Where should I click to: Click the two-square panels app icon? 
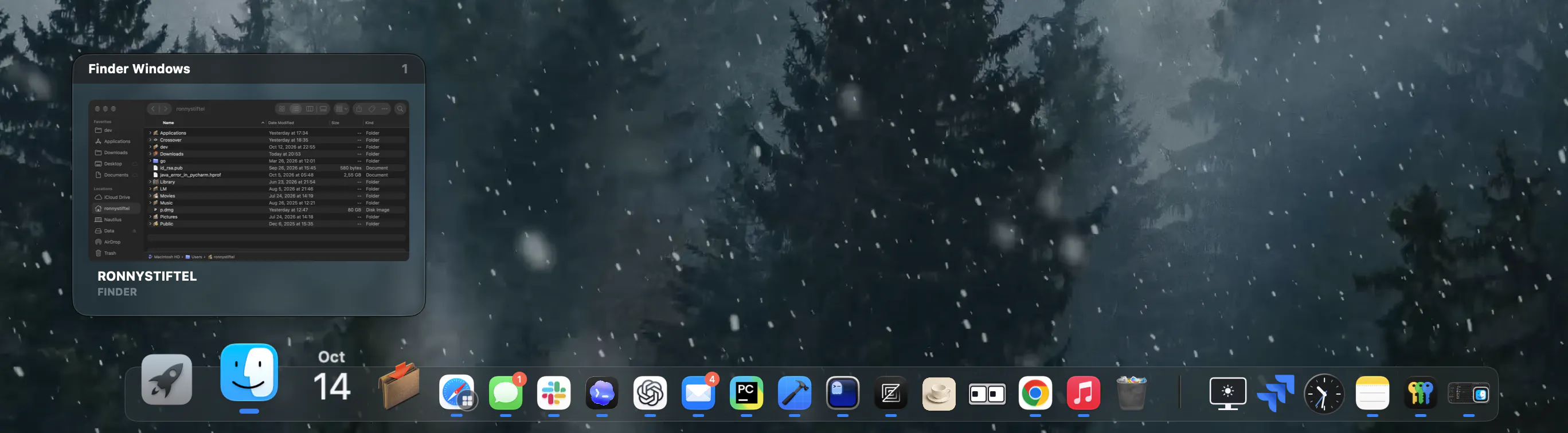click(x=987, y=393)
